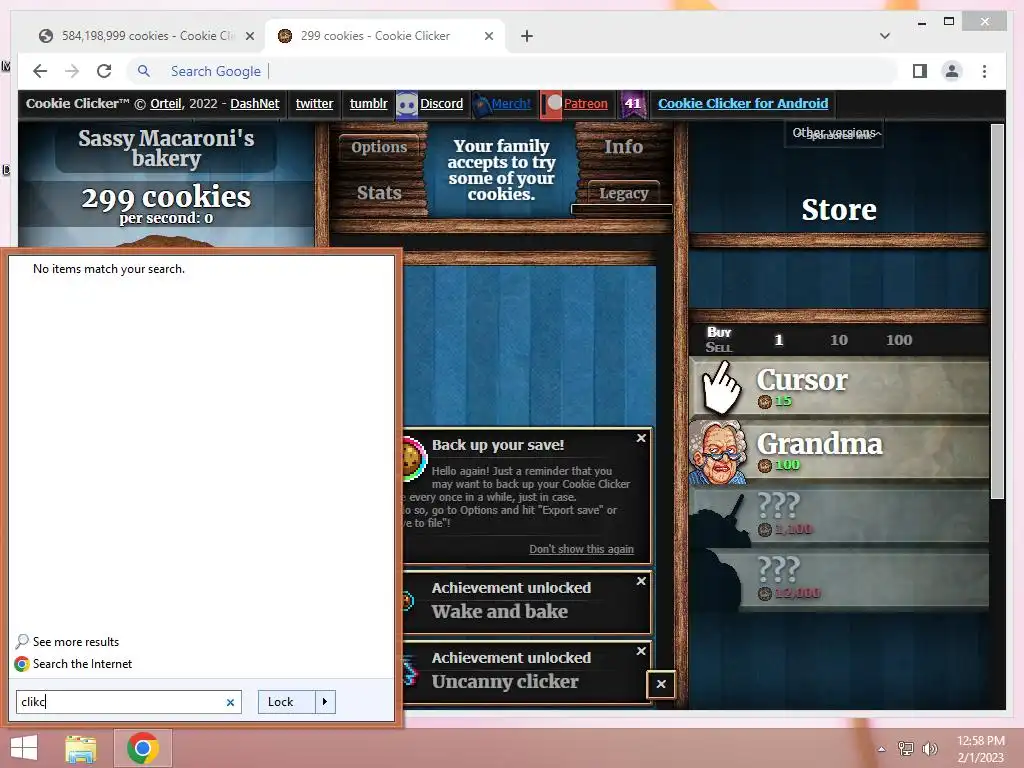
Task: Click See more results
Action: [76, 642]
